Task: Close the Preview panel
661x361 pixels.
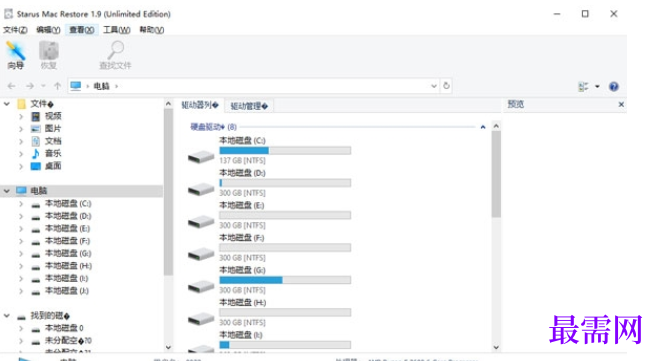Action: 621,104
